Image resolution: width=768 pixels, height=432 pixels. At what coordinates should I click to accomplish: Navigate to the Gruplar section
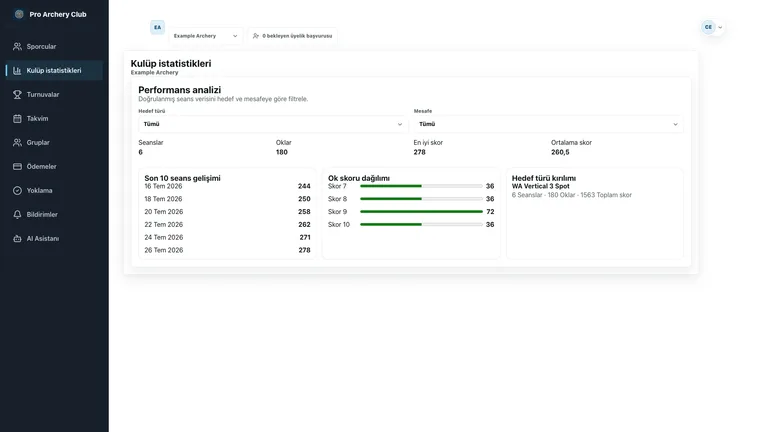tap(54, 143)
